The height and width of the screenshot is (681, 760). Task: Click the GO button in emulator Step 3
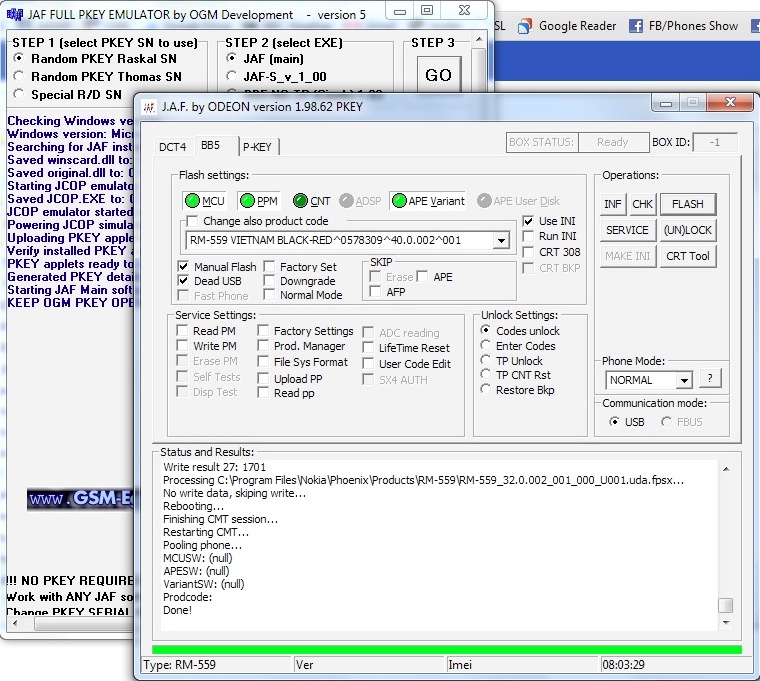coord(439,75)
